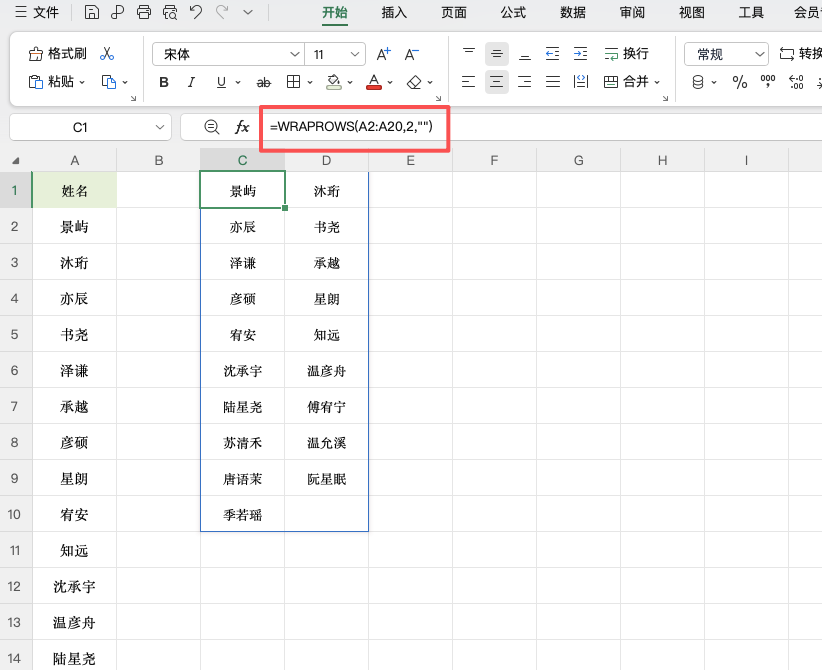Toggle center horizontal alignment
The width and height of the screenshot is (822, 670).
(x=496, y=82)
